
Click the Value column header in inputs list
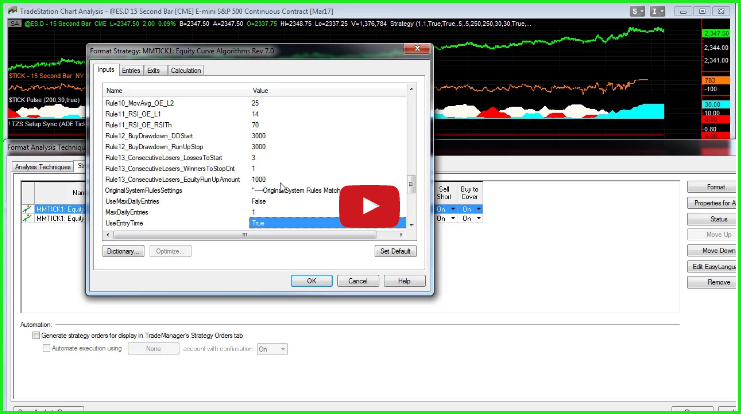point(327,90)
